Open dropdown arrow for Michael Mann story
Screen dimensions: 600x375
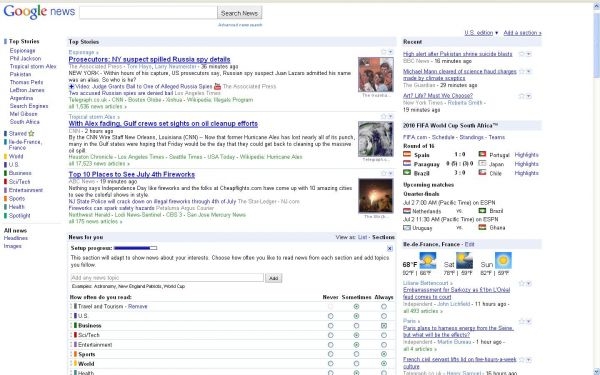(x=528, y=72)
